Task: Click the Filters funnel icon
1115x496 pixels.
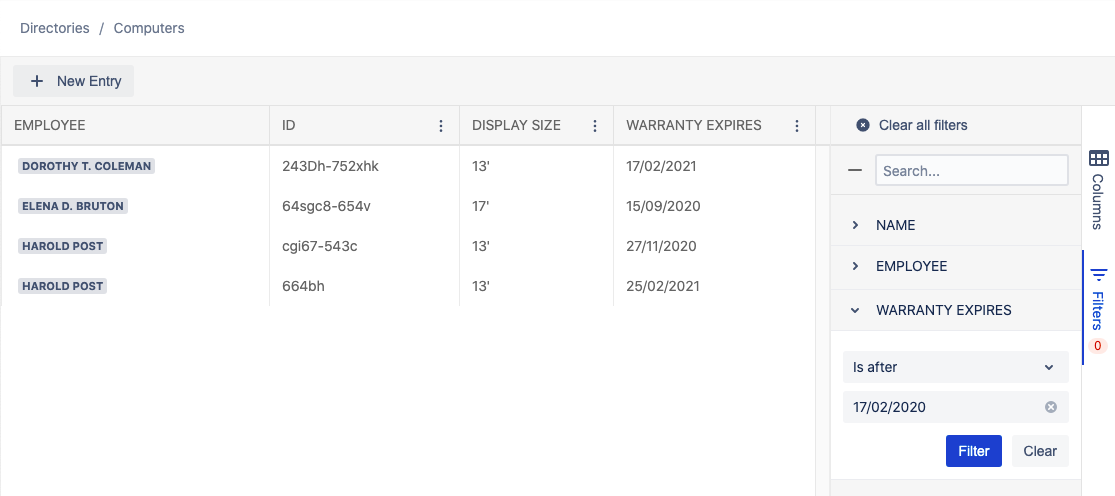Action: [1098, 274]
